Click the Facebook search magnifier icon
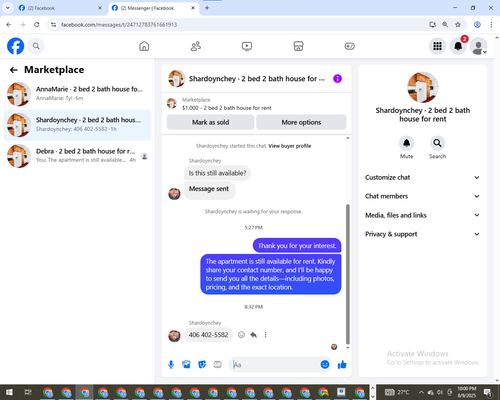Image resolution: width=500 pixels, height=400 pixels. 36,46
